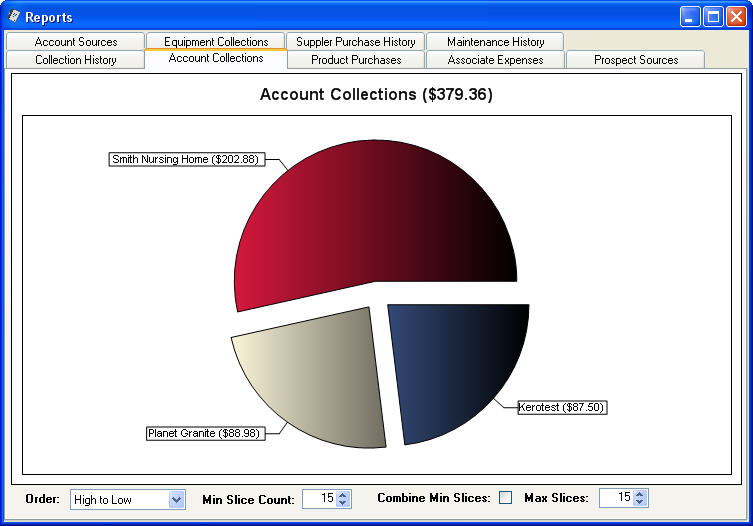Click the Max Slices value field
Image resolution: width=753 pixels, height=526 pixels.
coord(617,498)
